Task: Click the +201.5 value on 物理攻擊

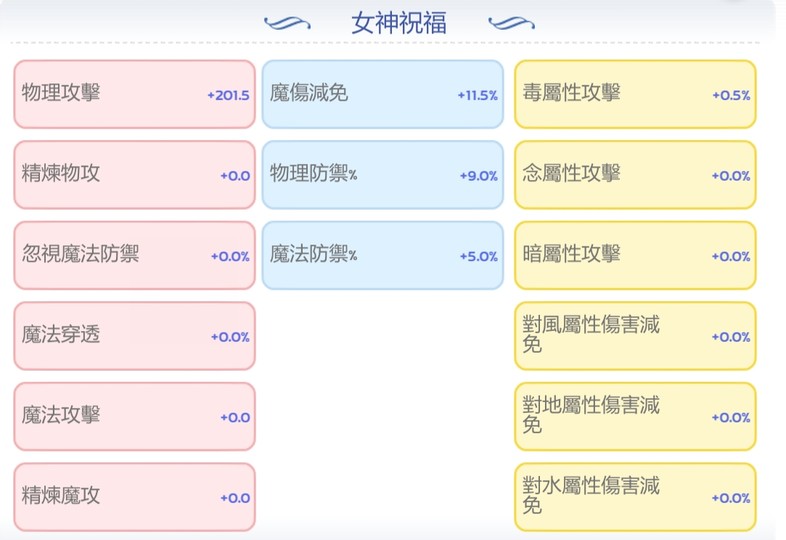Action: coord(228,96)
